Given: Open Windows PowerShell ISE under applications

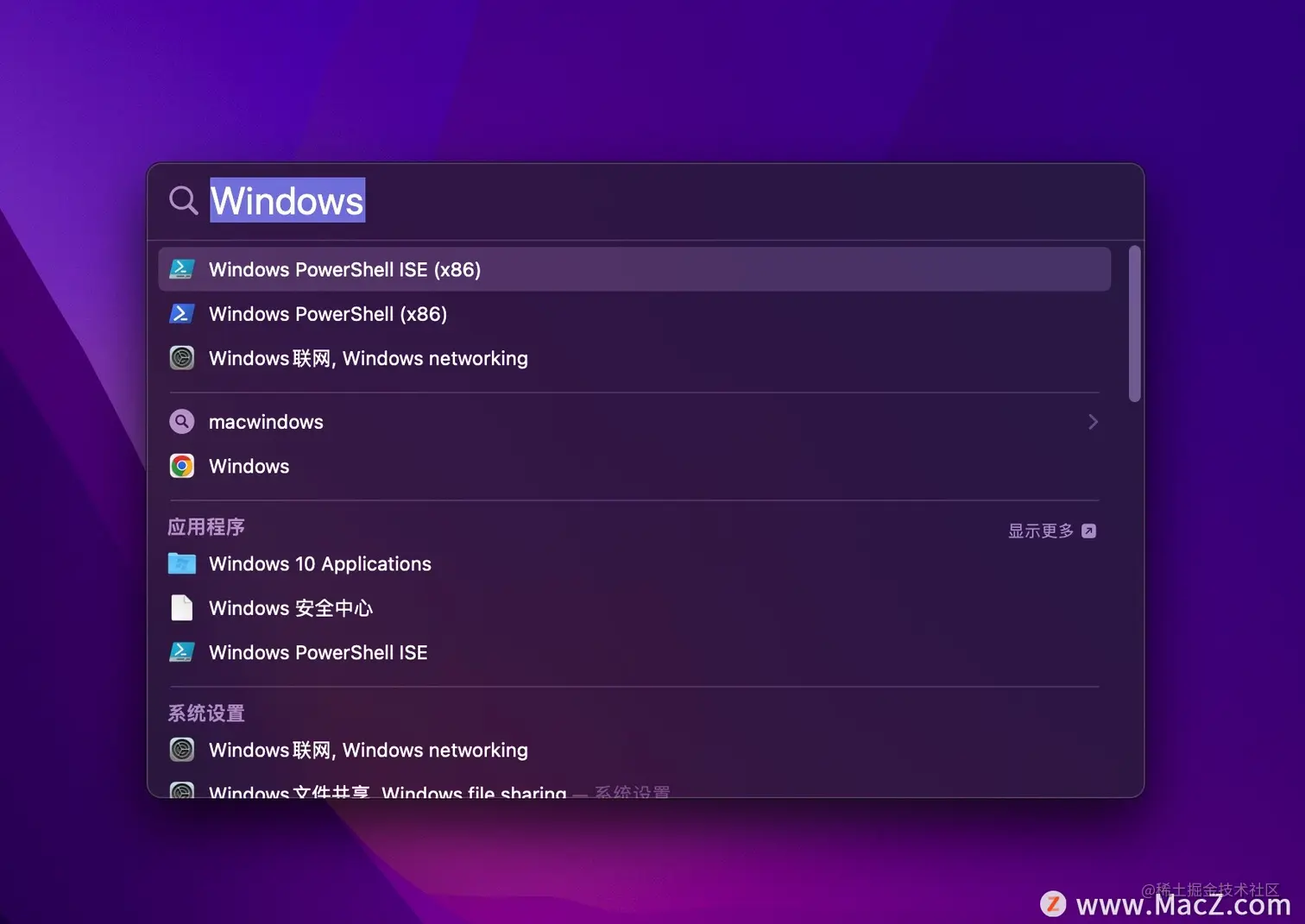Looking at the screenshot, I should click(634, 652).
